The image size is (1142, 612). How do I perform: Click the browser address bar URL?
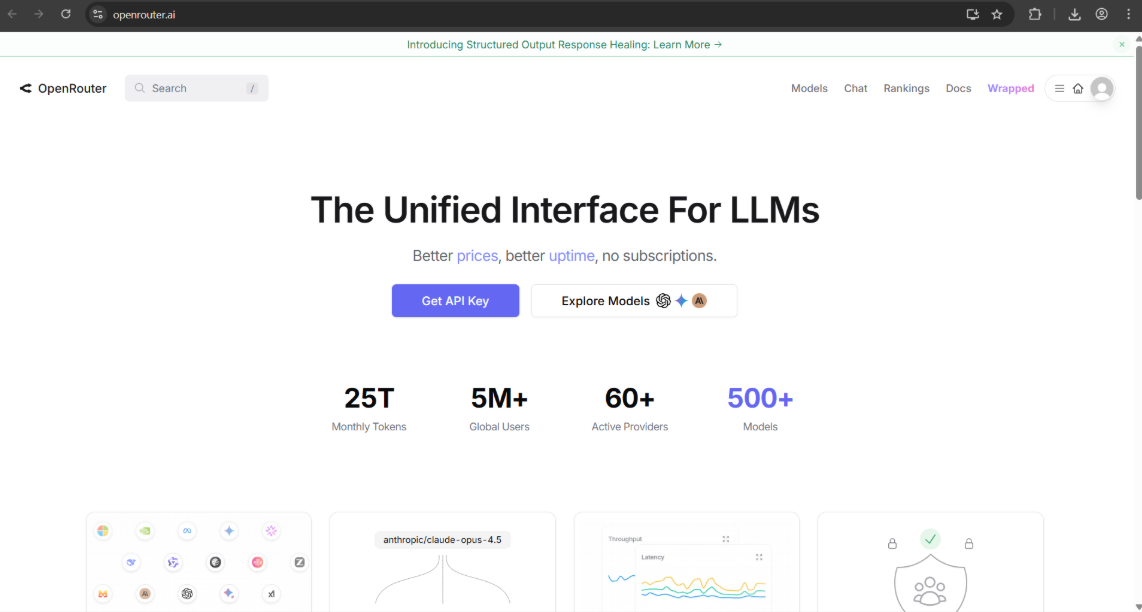point(143,15)
